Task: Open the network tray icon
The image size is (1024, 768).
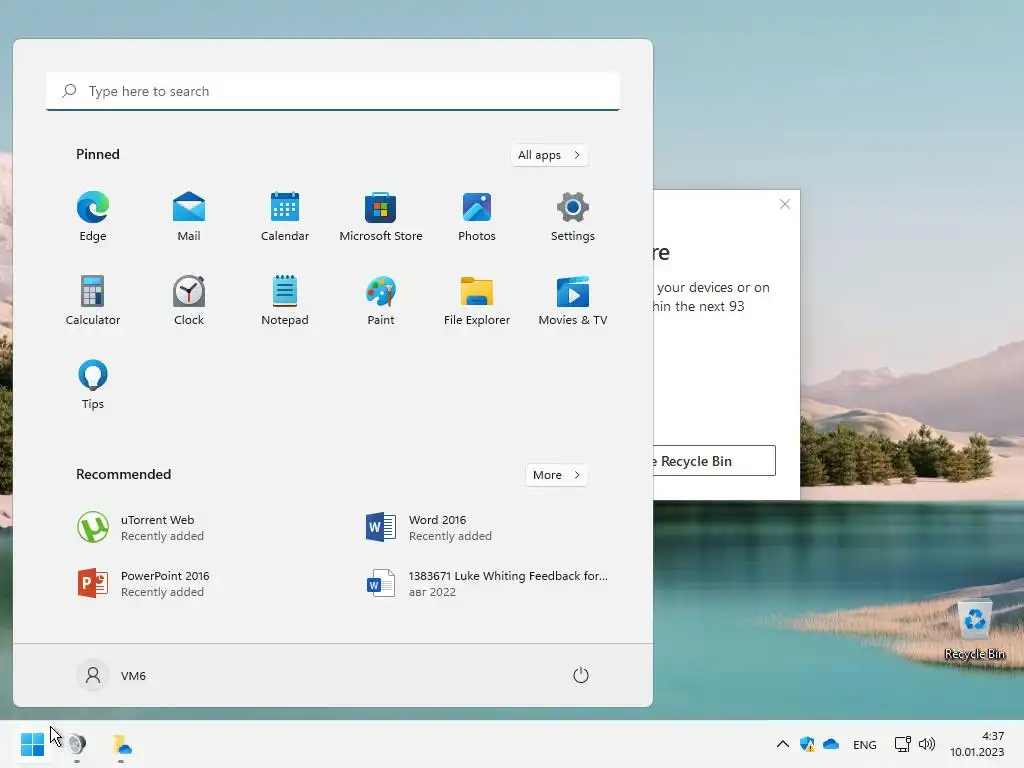Action: click(903, 744)
